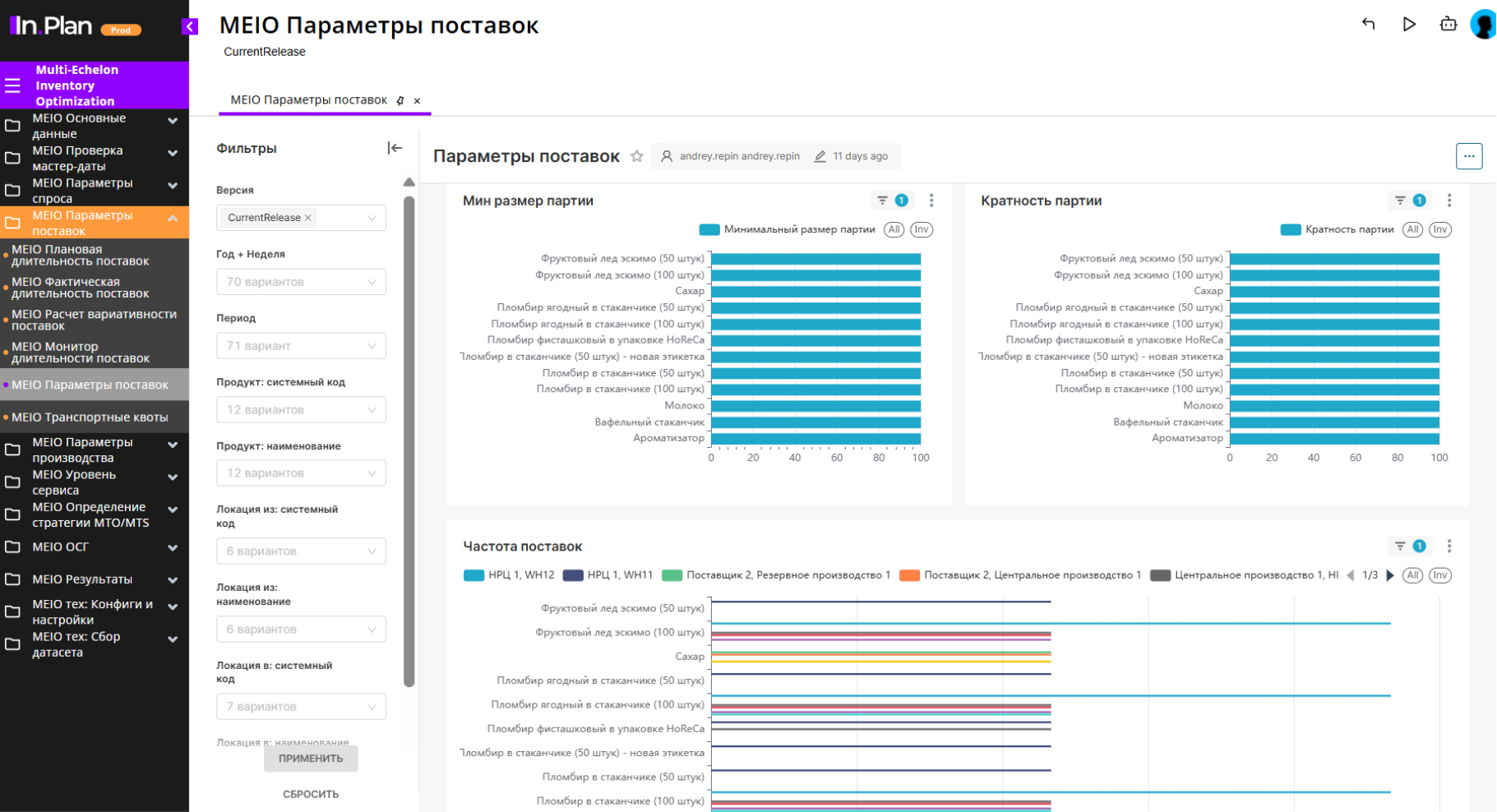
Task: Invert legend selection in Кратность партии chart
Action: click(x=1439, y=229)
